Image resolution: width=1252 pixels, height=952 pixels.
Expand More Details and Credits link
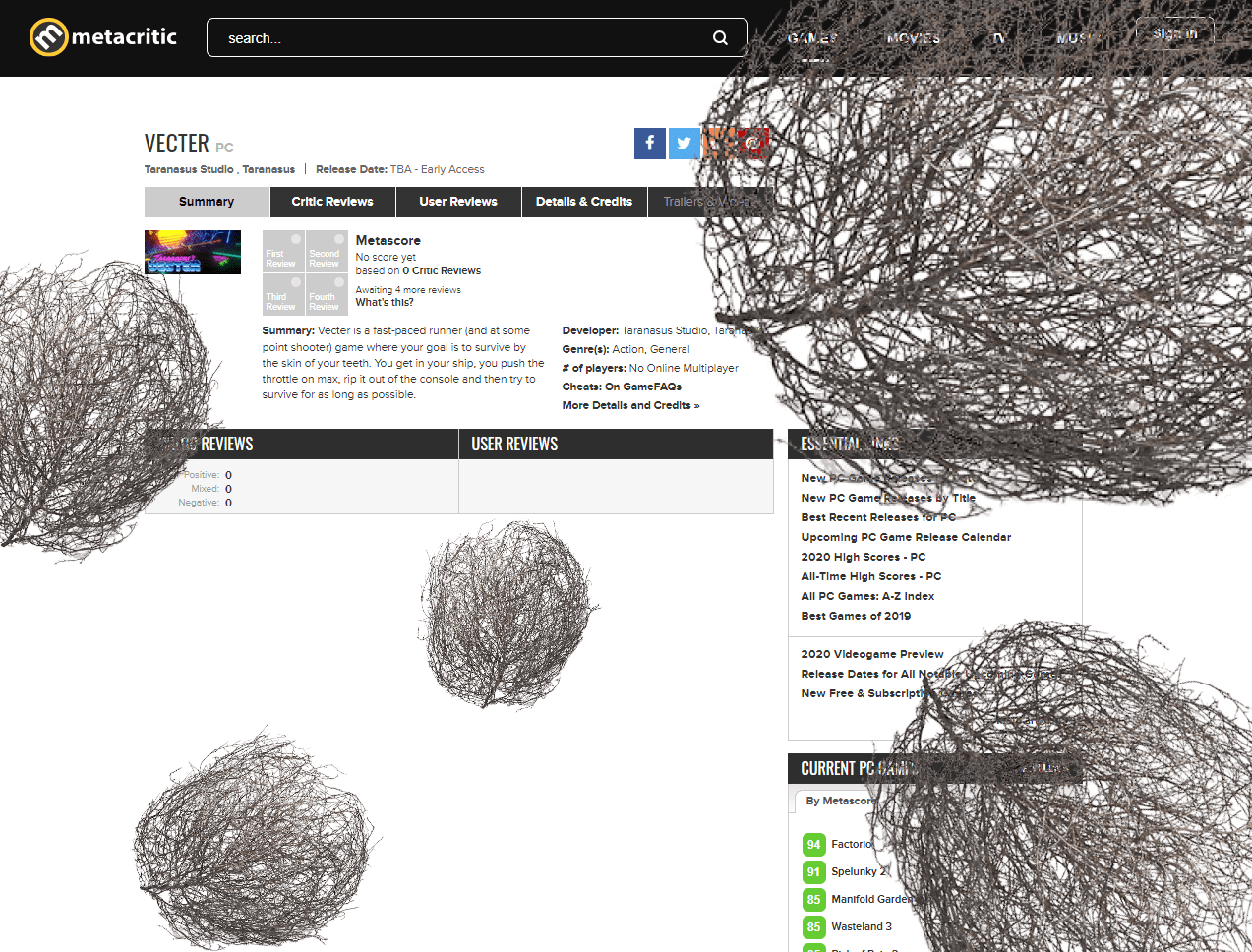point(630,406)
